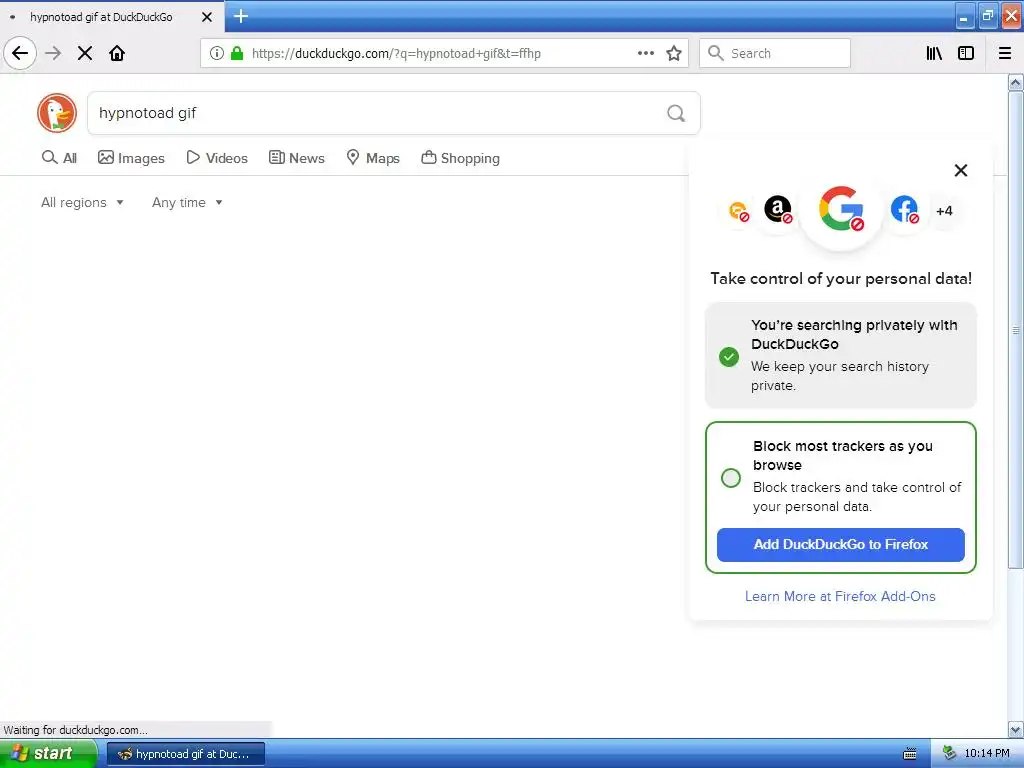The width and height of the screenshot is (1024, 768).
Task: Expand the Any time filter dropdown
Action: [187, 202]
